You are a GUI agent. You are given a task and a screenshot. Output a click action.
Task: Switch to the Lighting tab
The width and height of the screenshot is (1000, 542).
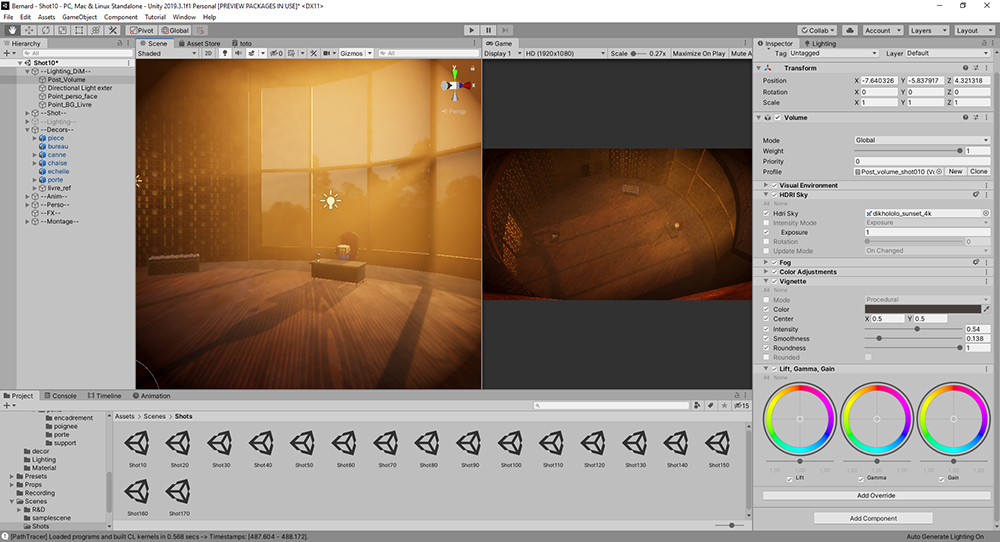[x=822, y=44]
